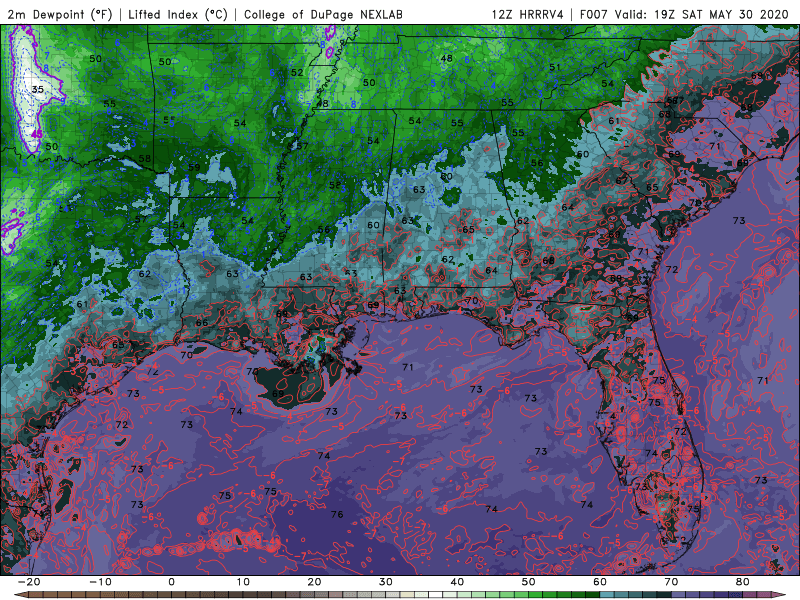Image resolution: width=800 pixels, height=600 pixels.
Task: Click the 35 dewpoint value in the white area
Action: click(37, 89)
